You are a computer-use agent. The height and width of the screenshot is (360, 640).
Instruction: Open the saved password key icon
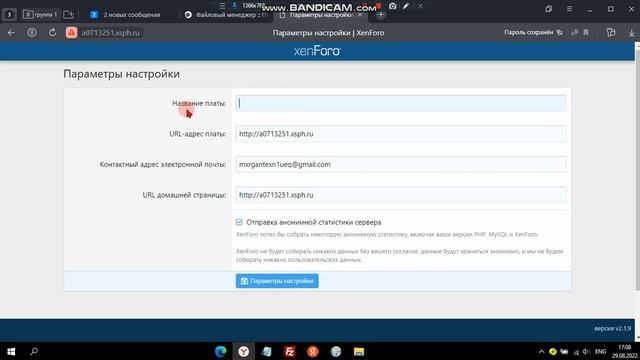560,33
